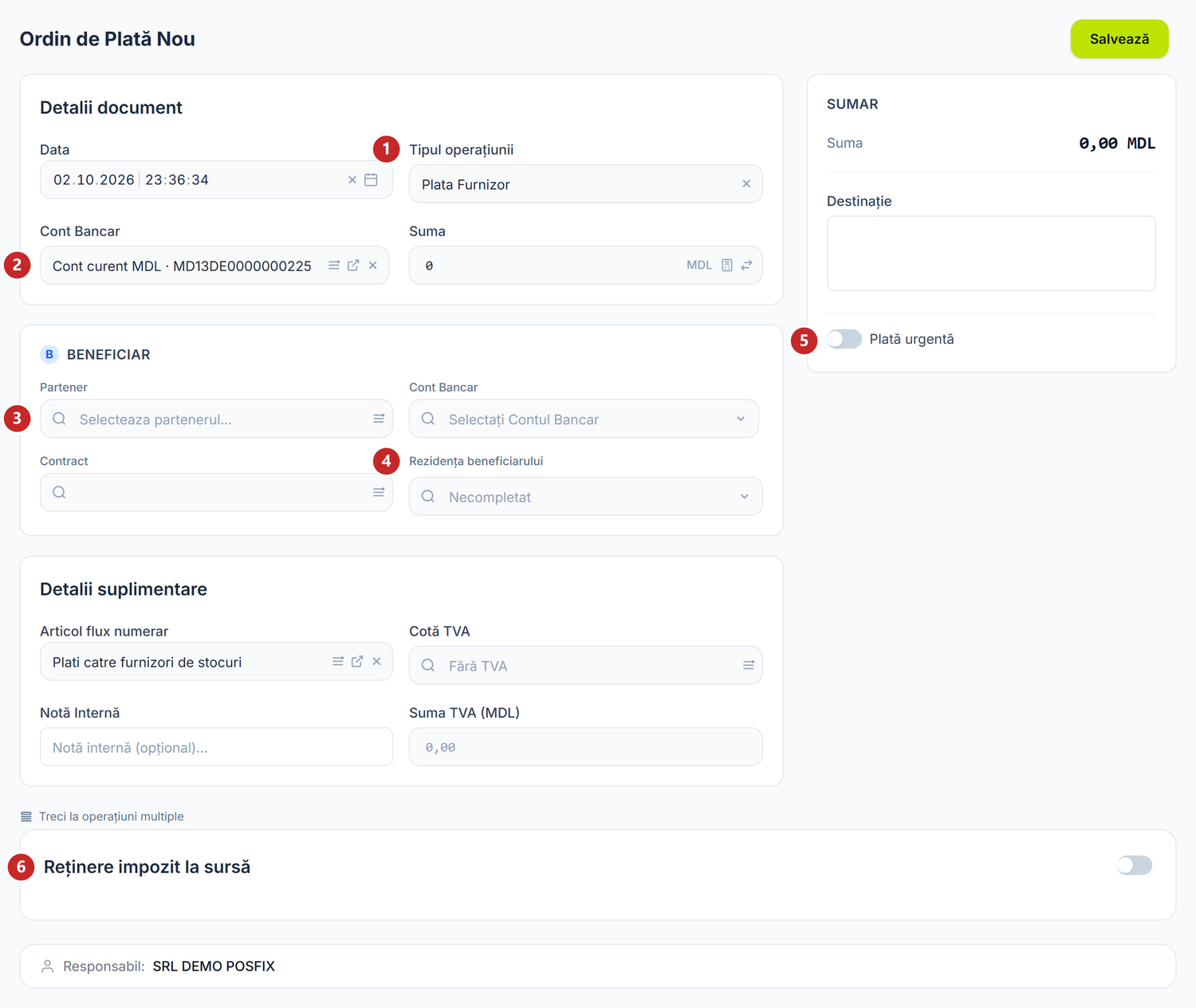Open the calendar picker in Data field

pyautogui.click(x=371, y=179)
